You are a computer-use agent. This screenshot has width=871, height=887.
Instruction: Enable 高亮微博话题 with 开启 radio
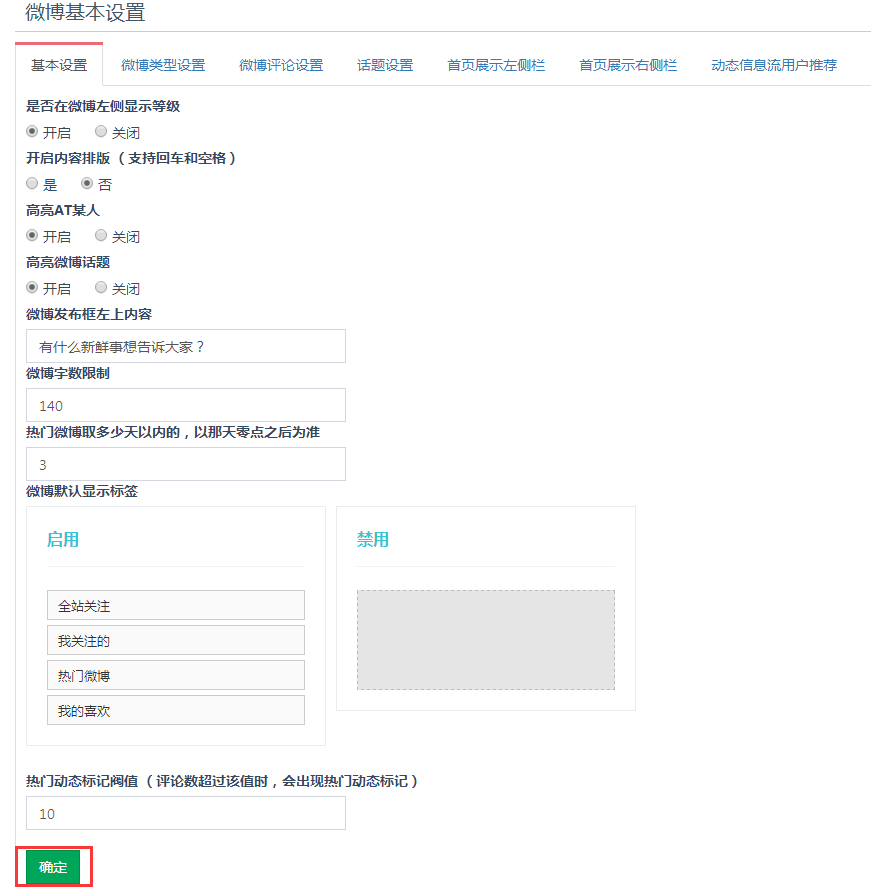[x=32, y=287]
